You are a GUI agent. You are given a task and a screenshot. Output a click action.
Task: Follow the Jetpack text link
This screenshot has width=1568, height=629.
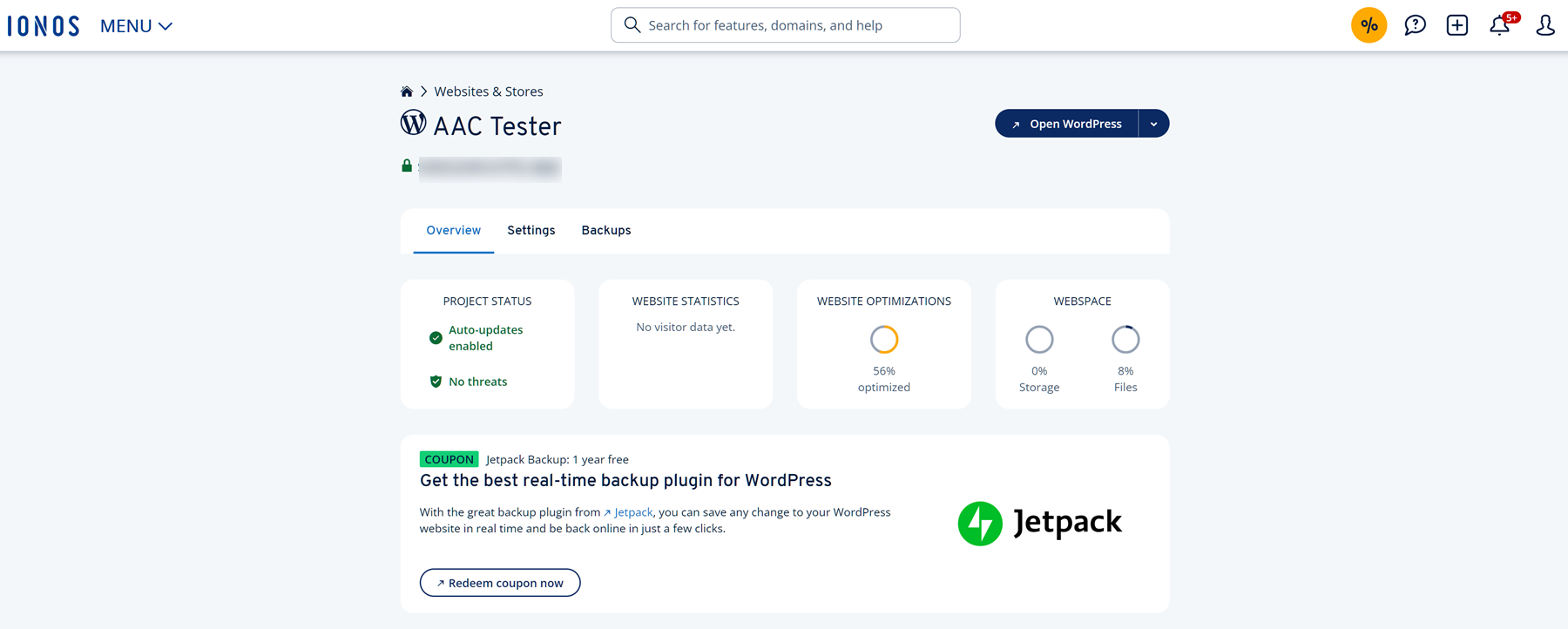pyautogui.click(x=632, y=512)
